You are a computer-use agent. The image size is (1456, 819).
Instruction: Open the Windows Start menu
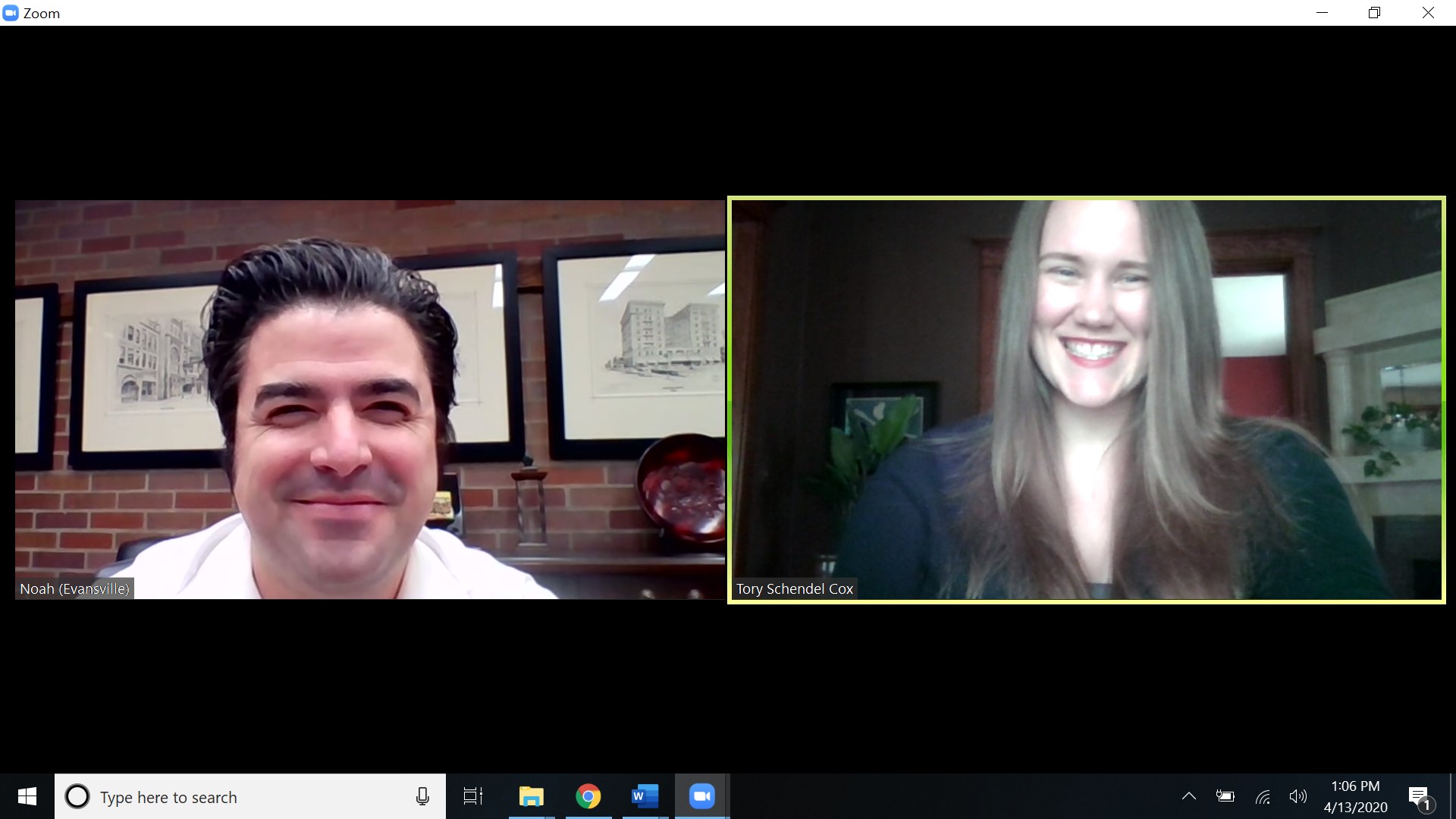27,796
